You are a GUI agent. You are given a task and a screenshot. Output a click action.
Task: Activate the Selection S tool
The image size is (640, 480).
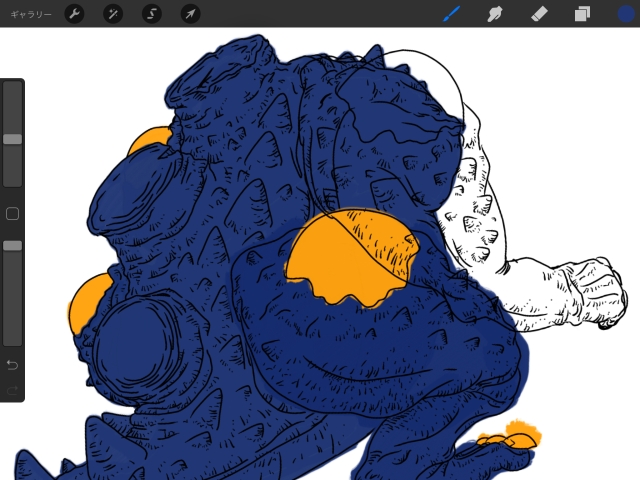pyautogui.click(x=151, y=14)
